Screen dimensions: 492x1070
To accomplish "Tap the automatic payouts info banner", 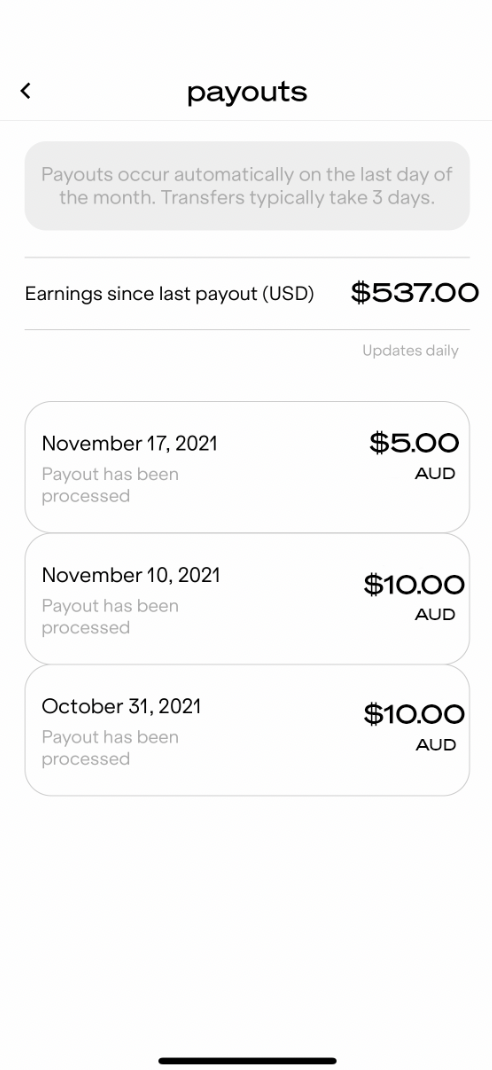I will [247, 186].
